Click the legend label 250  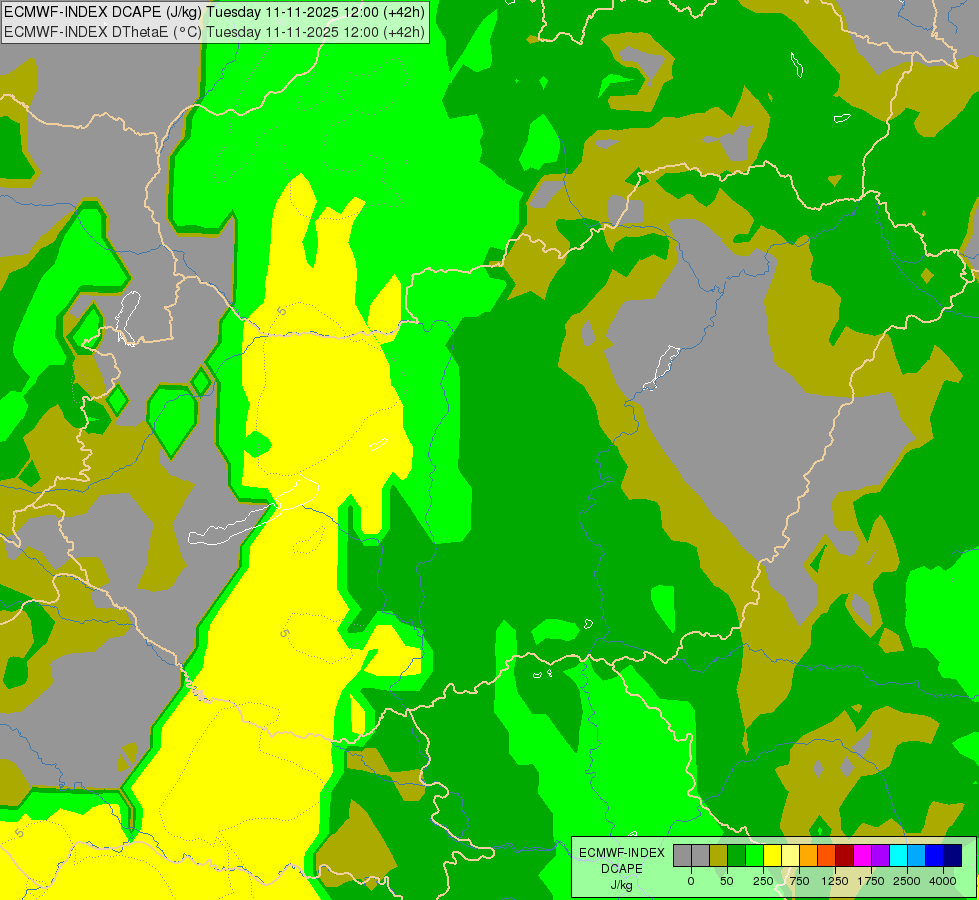763,881
